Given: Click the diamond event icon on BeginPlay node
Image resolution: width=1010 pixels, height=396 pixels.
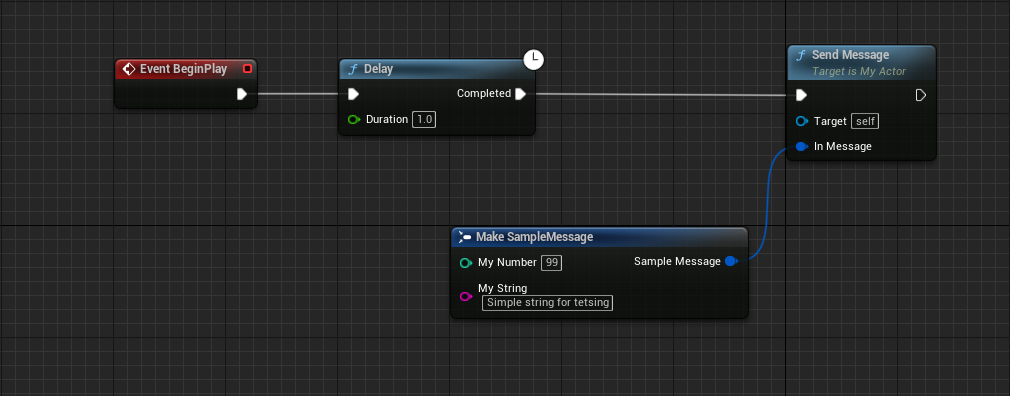Looking at the screenshot, I should point(128,69).
